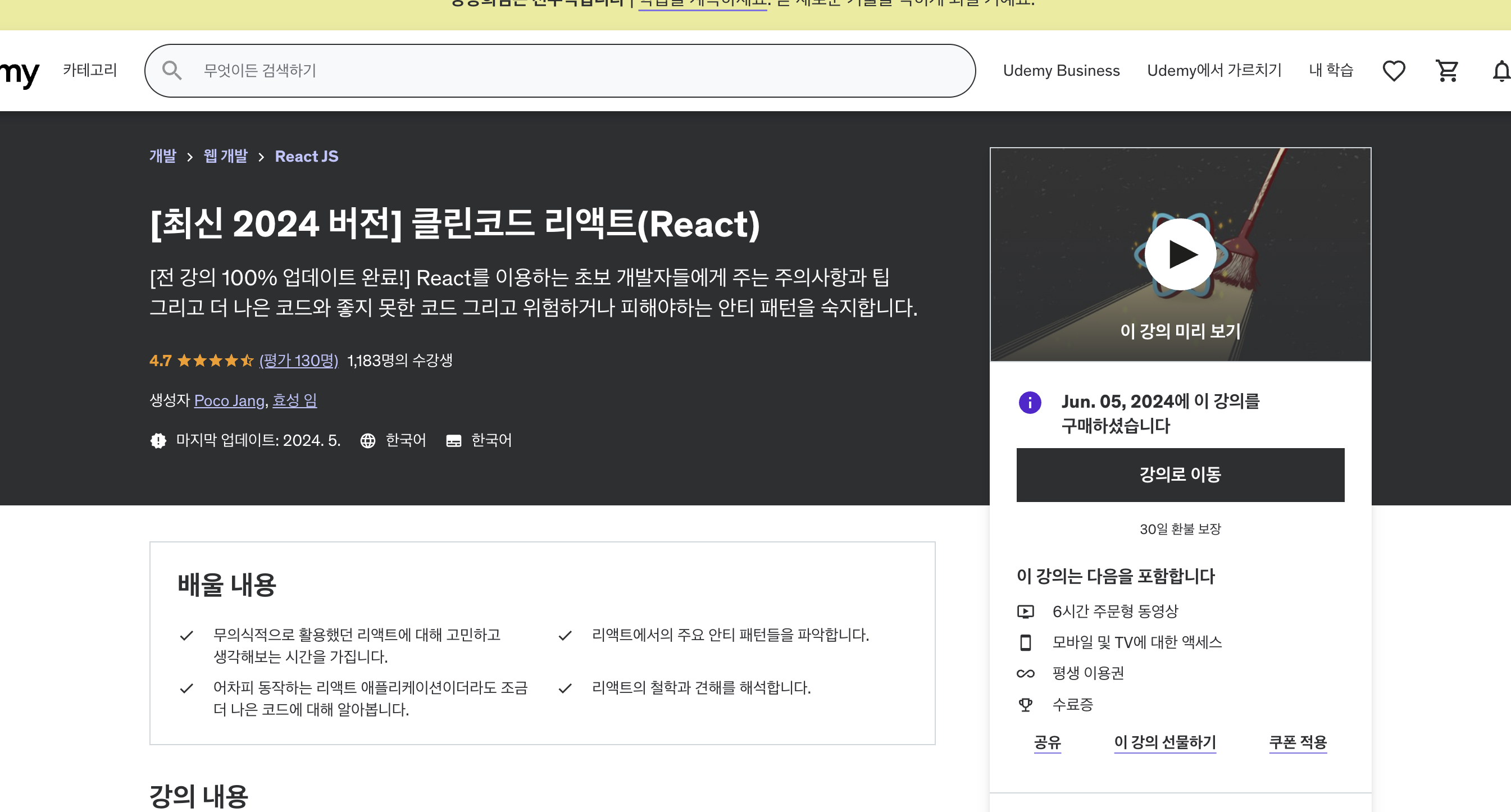Click the 무의식적으로 활용했던 리액트 learning item
This screenshot has height=812, width=1511.
(357, 645)
